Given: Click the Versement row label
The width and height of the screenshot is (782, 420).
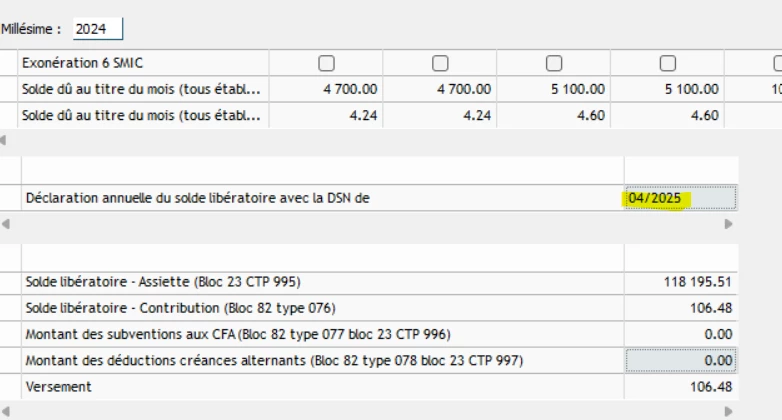Looking at the screenshot, I should [x=59, y=387].
